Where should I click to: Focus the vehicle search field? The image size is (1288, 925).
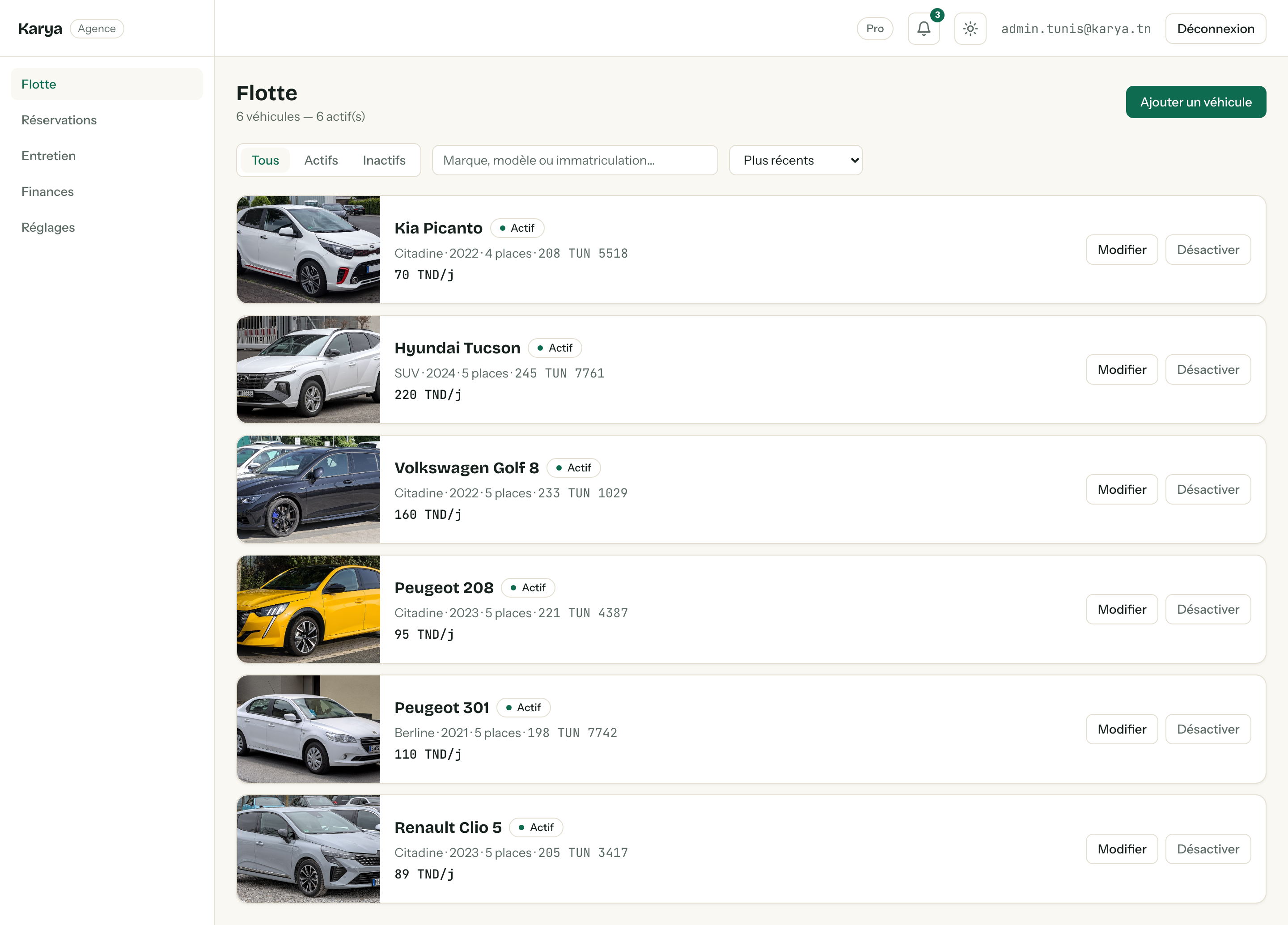[x=575, y=160]
